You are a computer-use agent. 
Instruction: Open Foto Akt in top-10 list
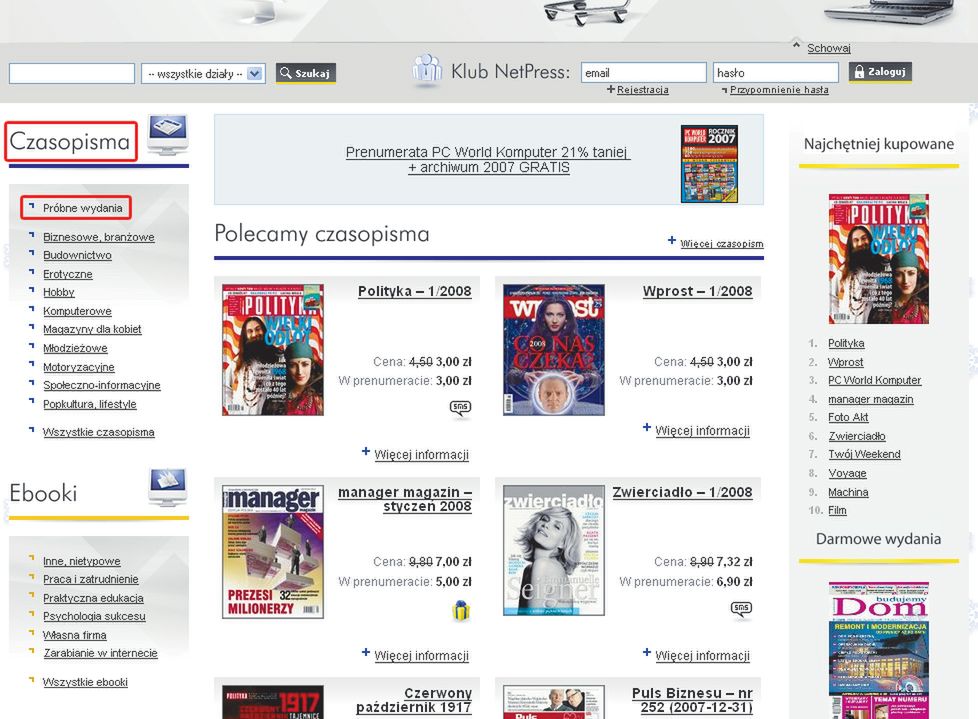(x=848, y=417)
